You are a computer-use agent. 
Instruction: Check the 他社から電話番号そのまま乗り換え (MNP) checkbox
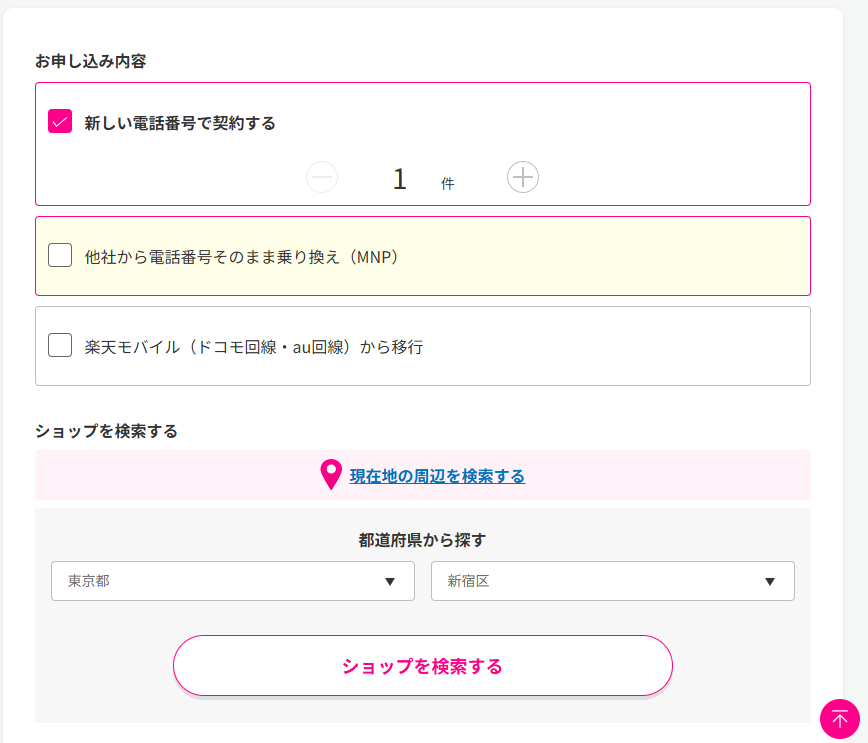[x=60, y=256]
